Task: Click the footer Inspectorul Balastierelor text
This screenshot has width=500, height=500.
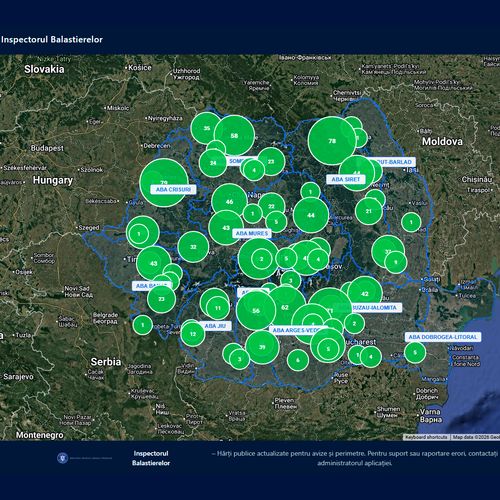Action: (x=151, y=458)
